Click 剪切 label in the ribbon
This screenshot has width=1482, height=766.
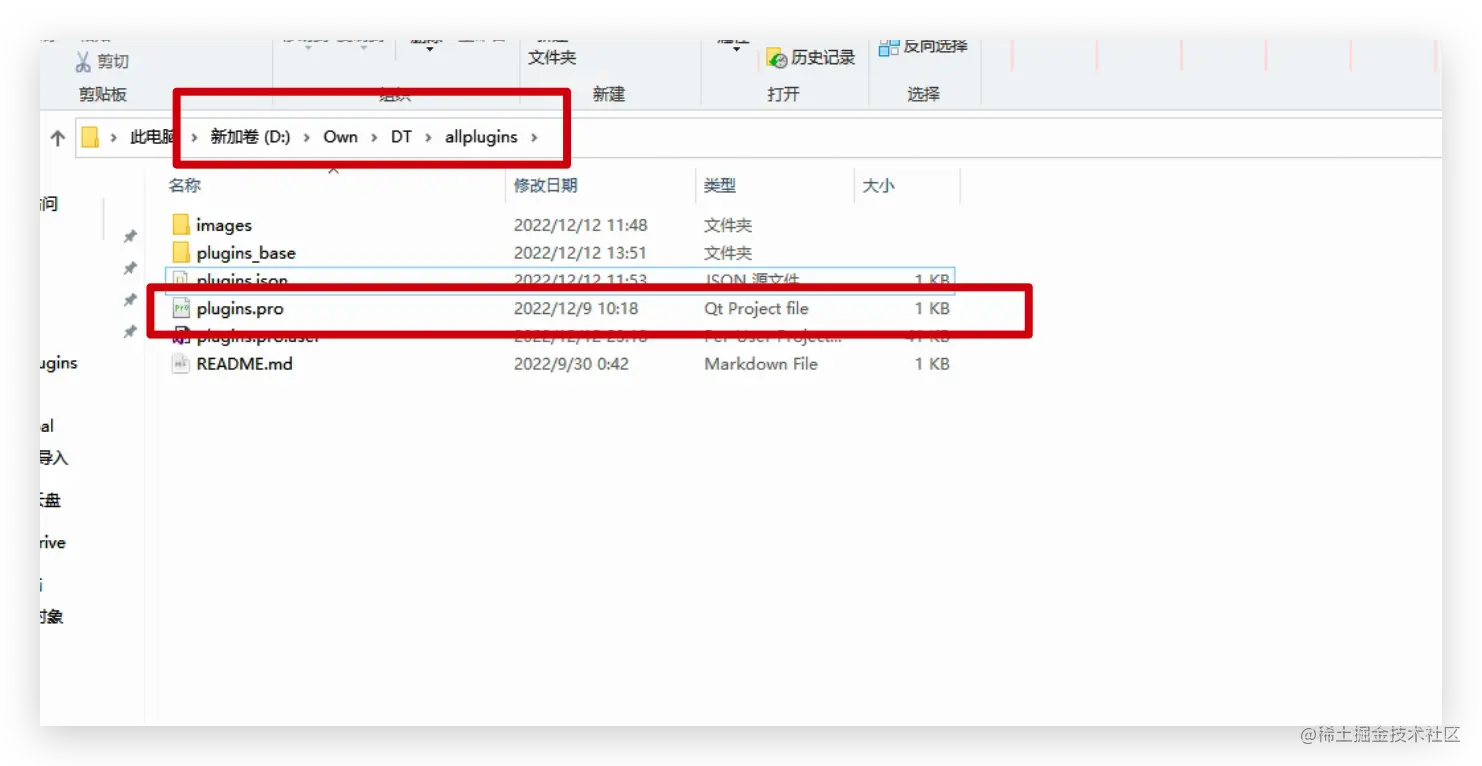click(113, 62)
